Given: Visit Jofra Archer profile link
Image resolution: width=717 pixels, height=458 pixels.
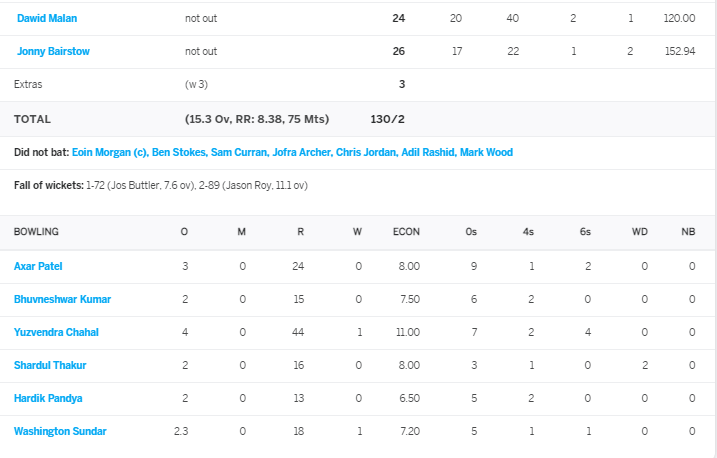Looking at the screenshot, I should point(302,152).
